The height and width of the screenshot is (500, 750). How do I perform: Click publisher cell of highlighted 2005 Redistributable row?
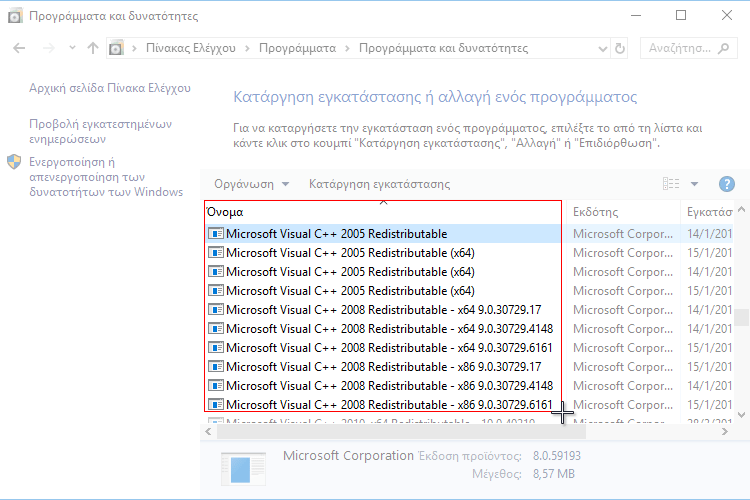pyautogui.click(x=623, y=234)
